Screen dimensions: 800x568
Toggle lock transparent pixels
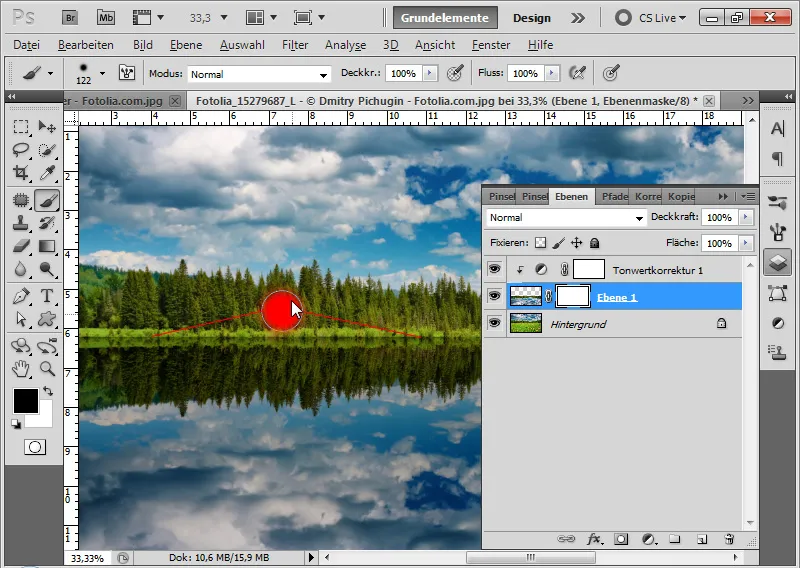click(540, 243)
